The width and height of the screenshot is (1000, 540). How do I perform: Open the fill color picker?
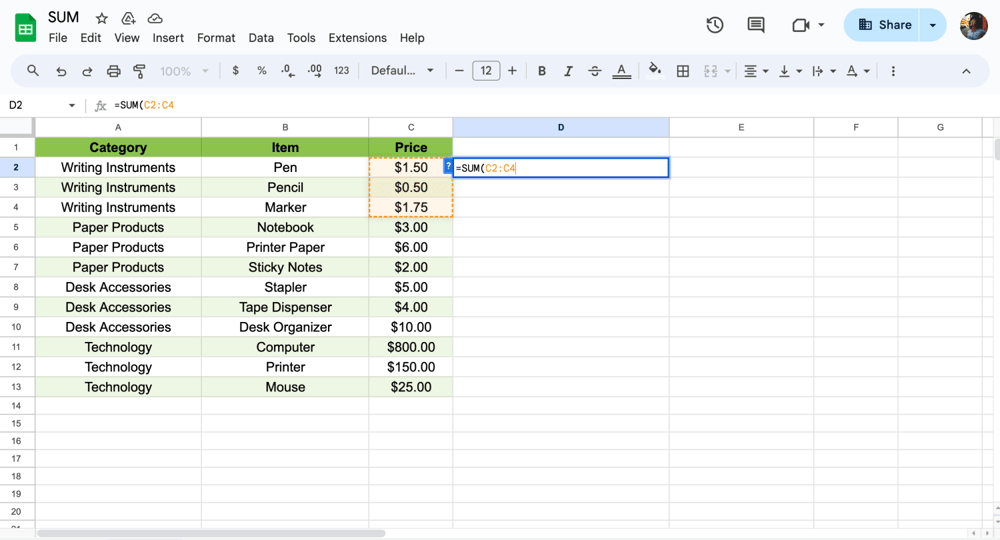pyautogui.click(x=655, y=71)
